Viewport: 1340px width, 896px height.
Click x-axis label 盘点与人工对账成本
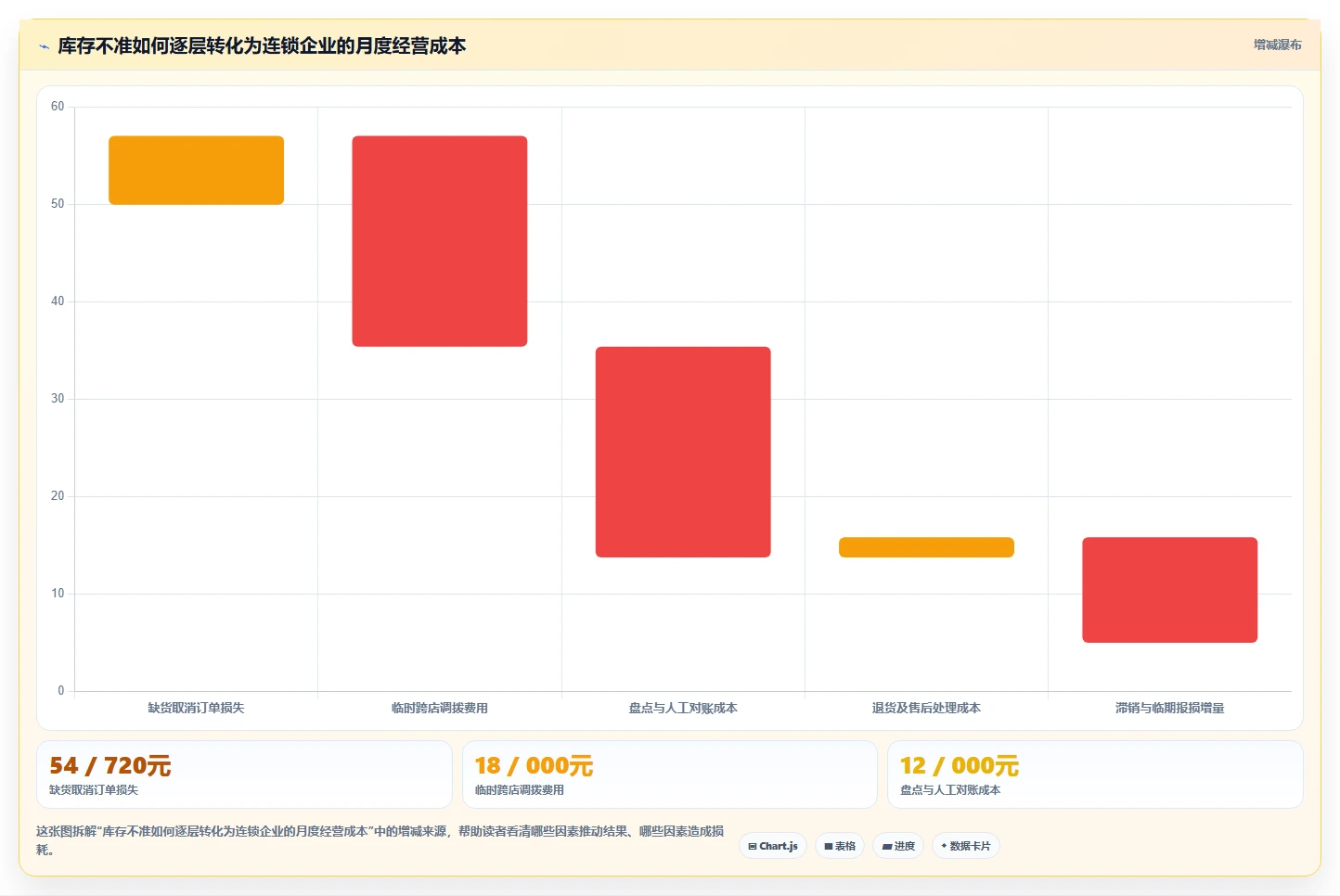[683, 708]
